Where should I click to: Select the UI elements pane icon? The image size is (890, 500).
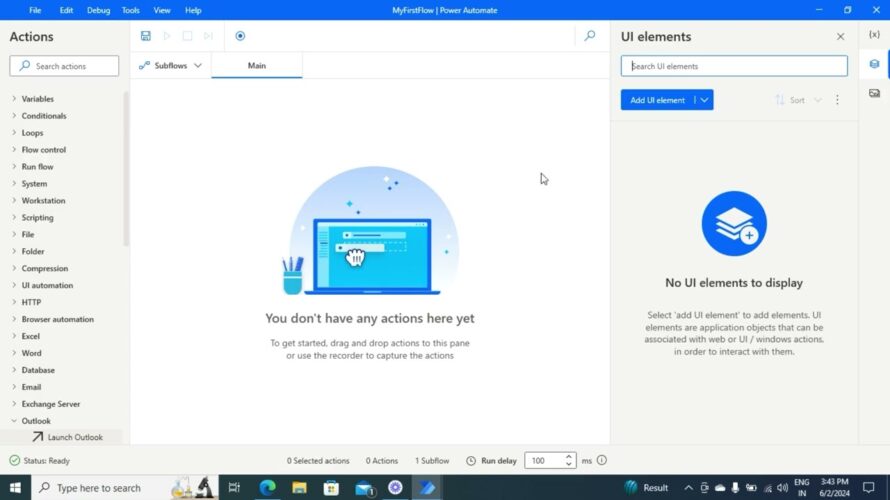click(x=874, y=64)
